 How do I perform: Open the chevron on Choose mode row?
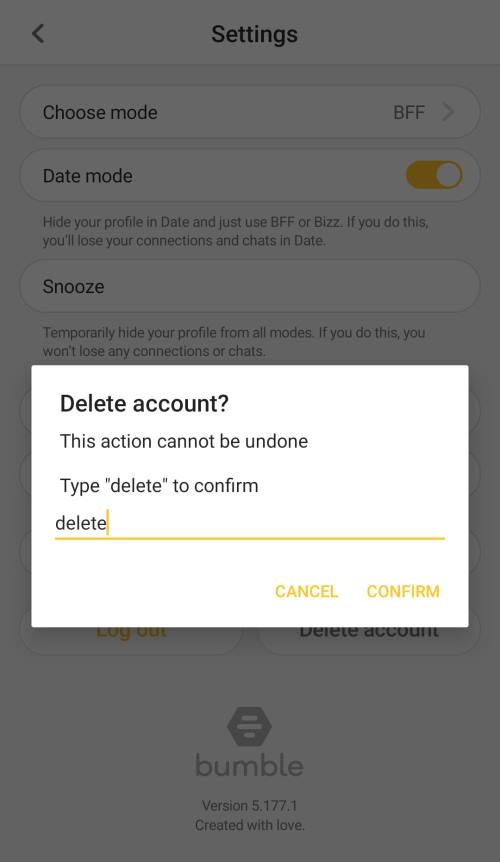pos(448,112)
